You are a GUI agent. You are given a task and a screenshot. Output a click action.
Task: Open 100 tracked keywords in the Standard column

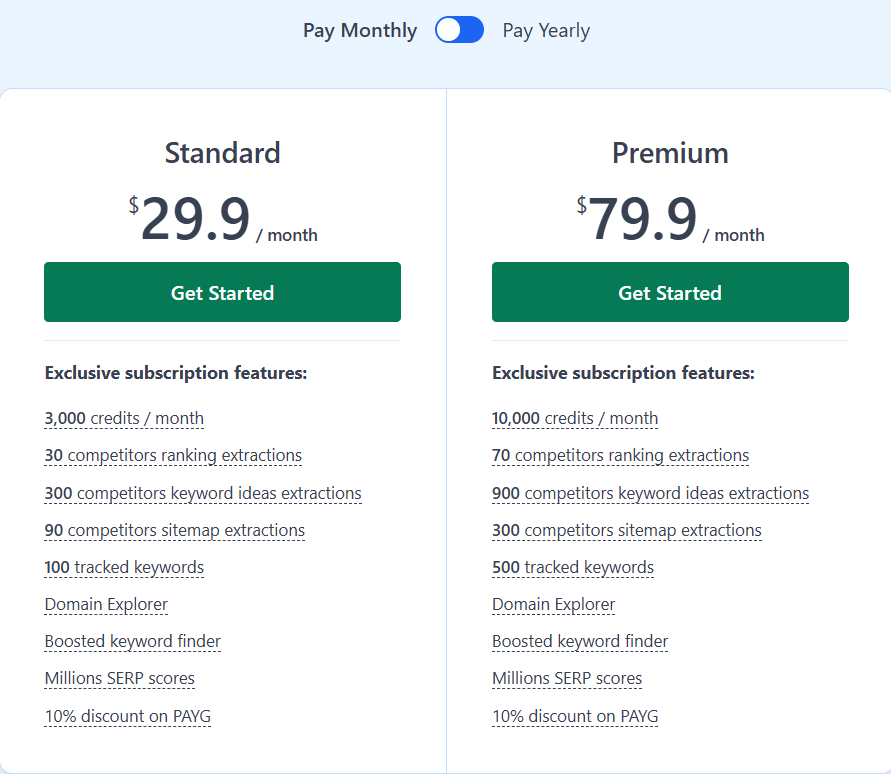pyautogui.click(x=124, y=567)
